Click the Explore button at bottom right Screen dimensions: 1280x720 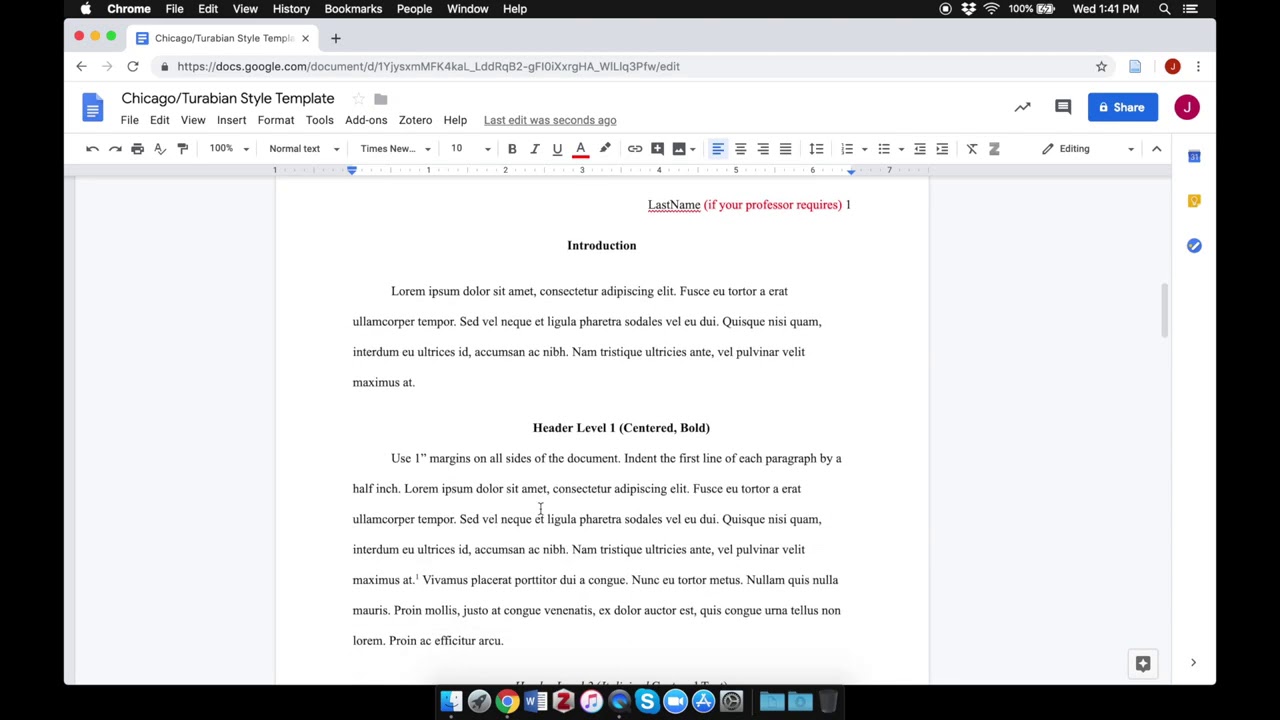[x=1143, y=663]
